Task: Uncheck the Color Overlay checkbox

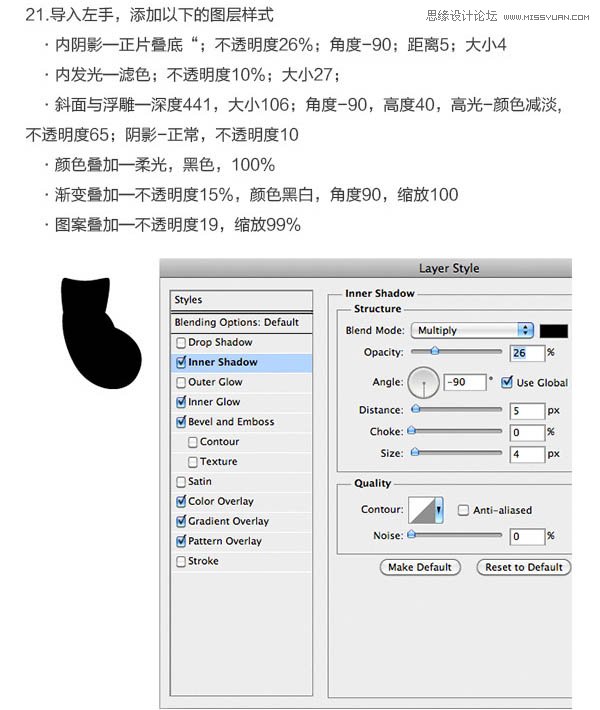Action: click(181, 501)
